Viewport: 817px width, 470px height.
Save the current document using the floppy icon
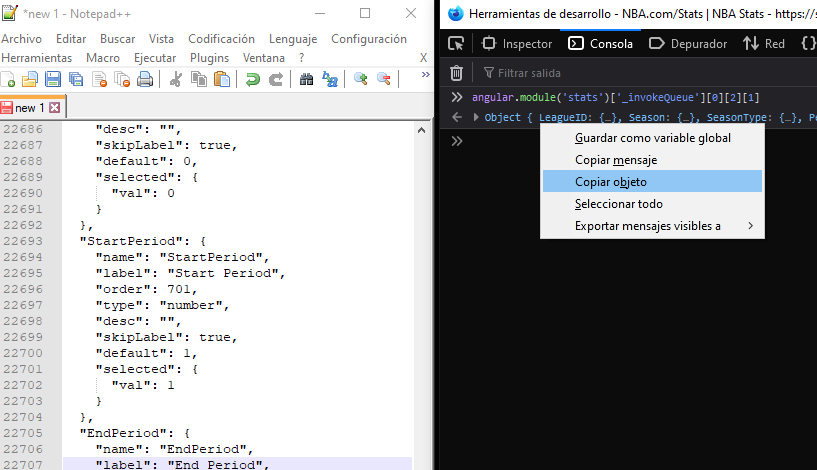53,79
